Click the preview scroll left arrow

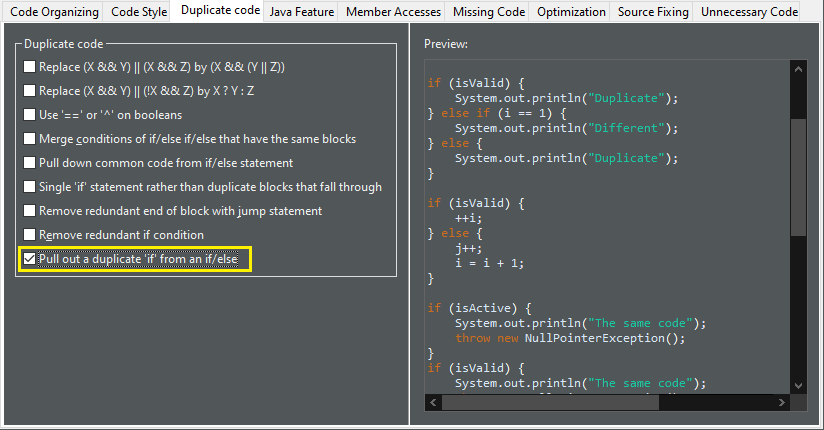pyautogui.click(x=433, y=402)
